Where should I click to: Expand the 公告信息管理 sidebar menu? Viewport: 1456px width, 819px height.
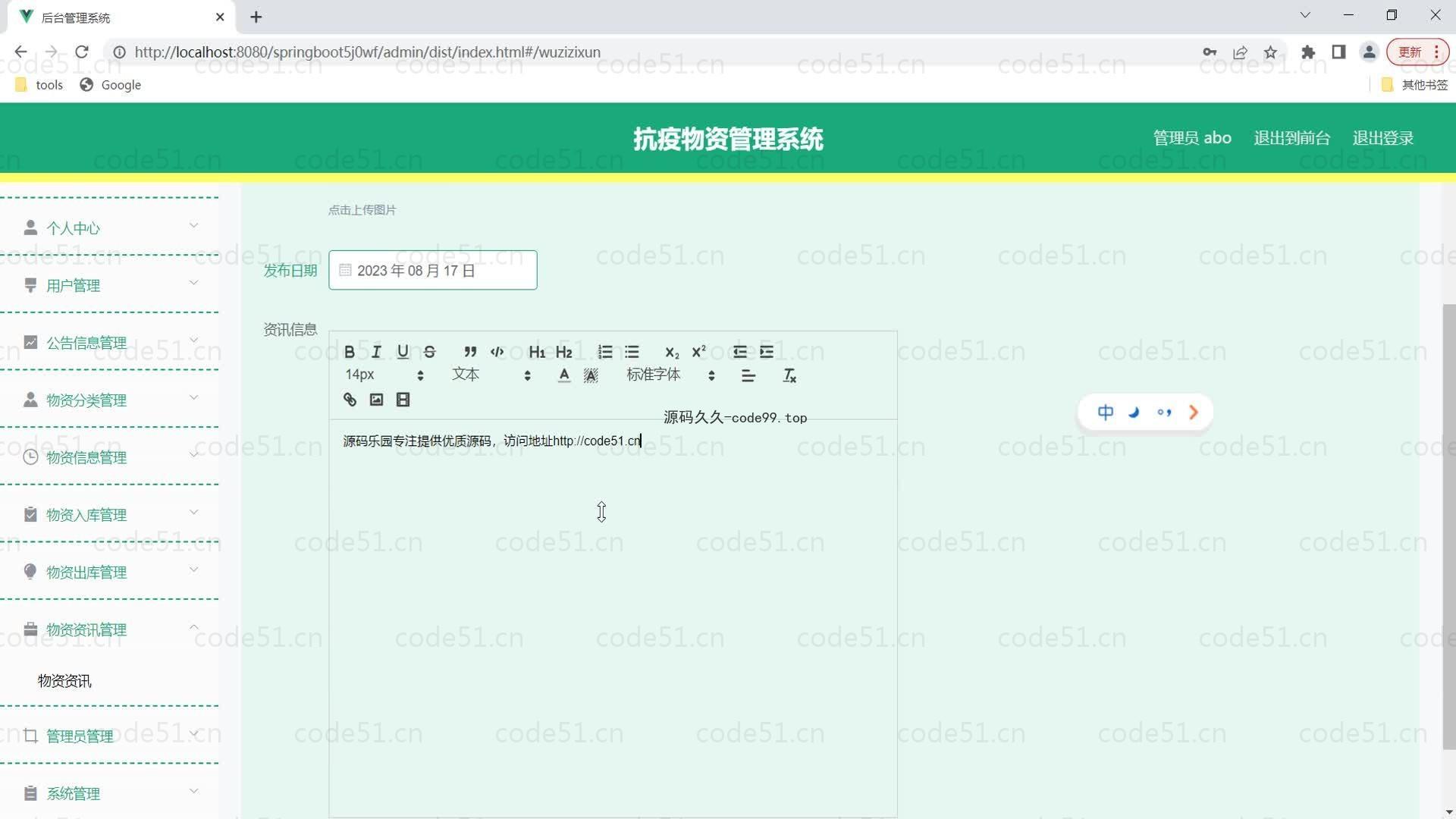110,343
